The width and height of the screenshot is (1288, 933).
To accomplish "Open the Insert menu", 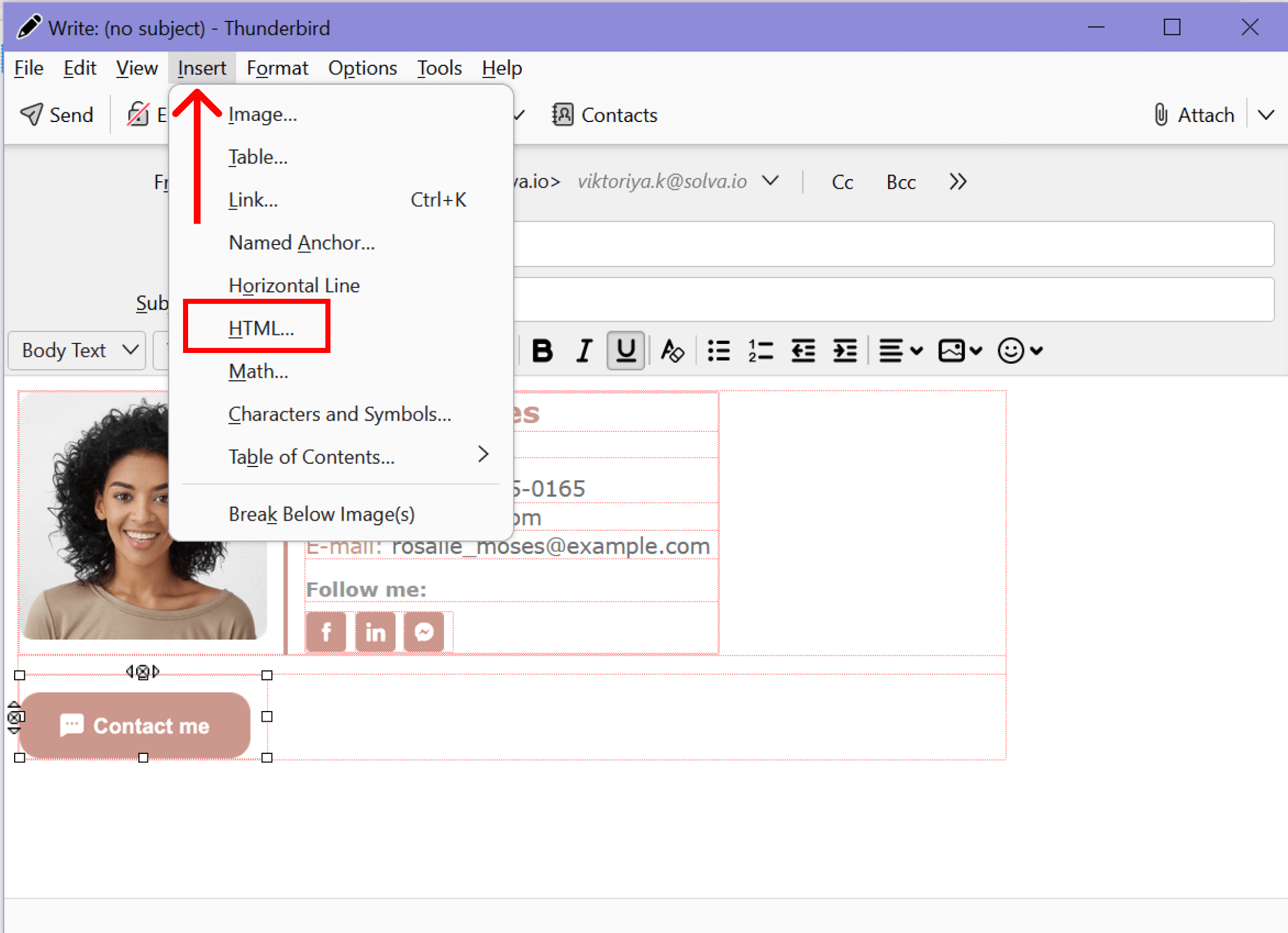I will click(202, 68).
